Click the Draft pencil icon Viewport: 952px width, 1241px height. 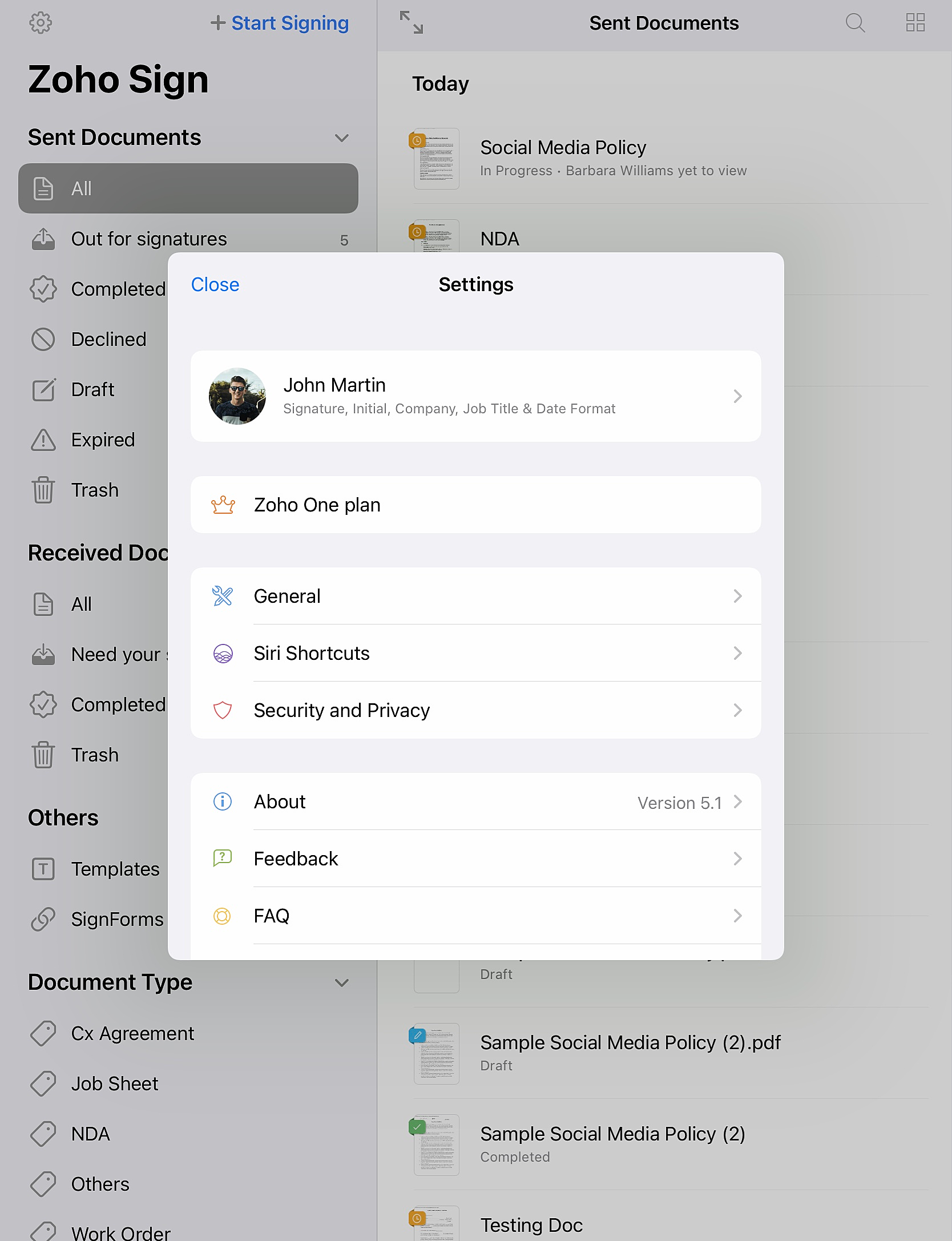[43, 389]
